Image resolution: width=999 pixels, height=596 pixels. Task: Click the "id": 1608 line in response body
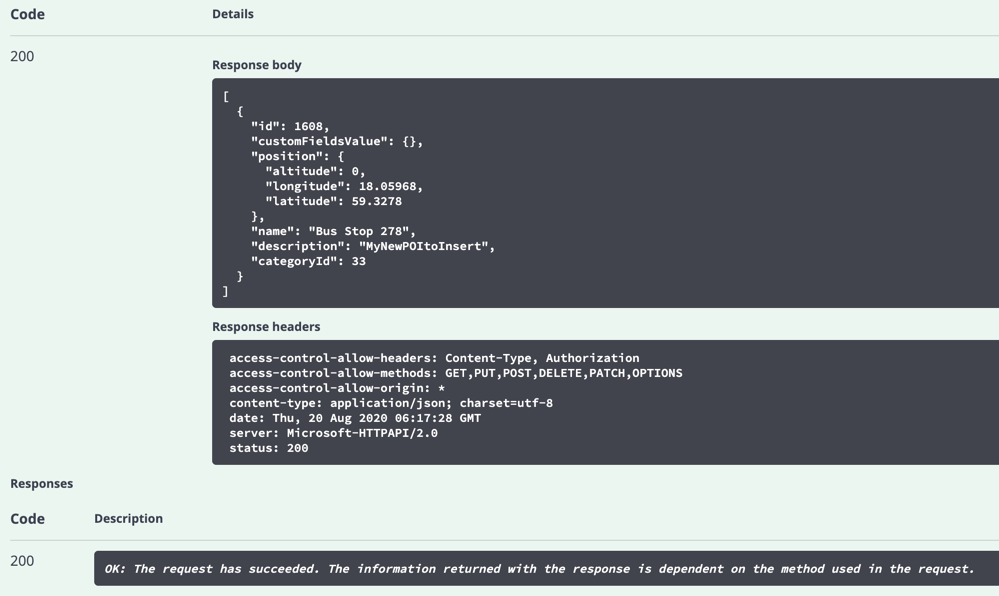coord(290,126)
